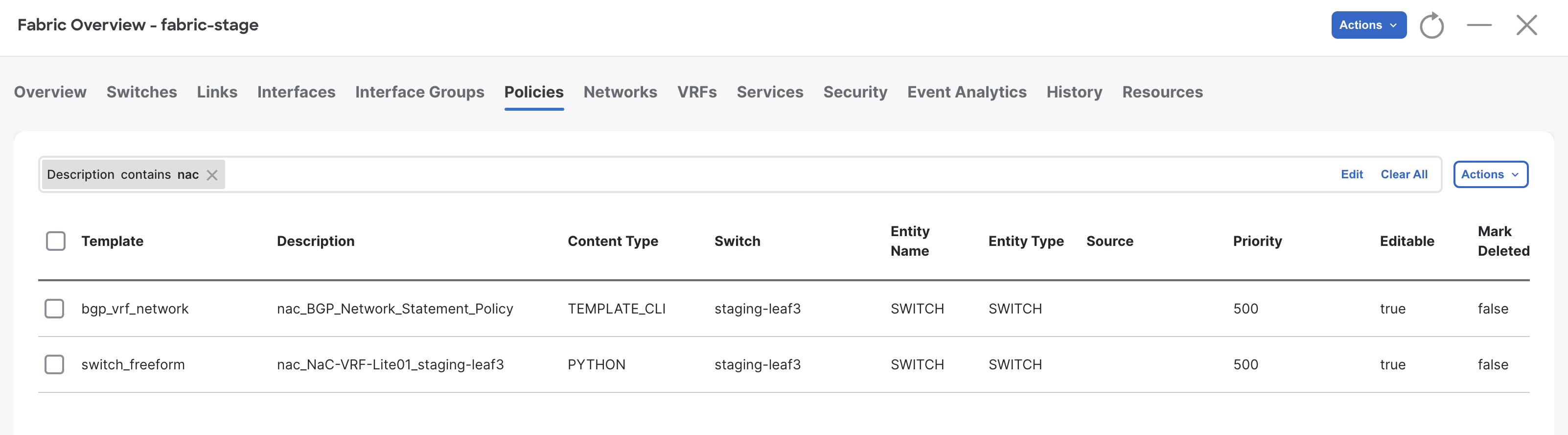Click the Priority column header
The image size is (1568, 435).
[x=1258, y=242]
